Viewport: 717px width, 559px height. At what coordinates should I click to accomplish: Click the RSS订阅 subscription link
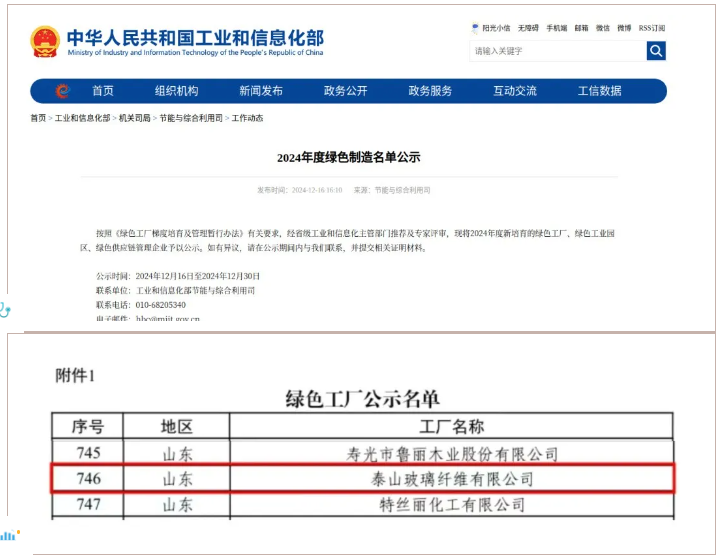(x=652, y=28)
